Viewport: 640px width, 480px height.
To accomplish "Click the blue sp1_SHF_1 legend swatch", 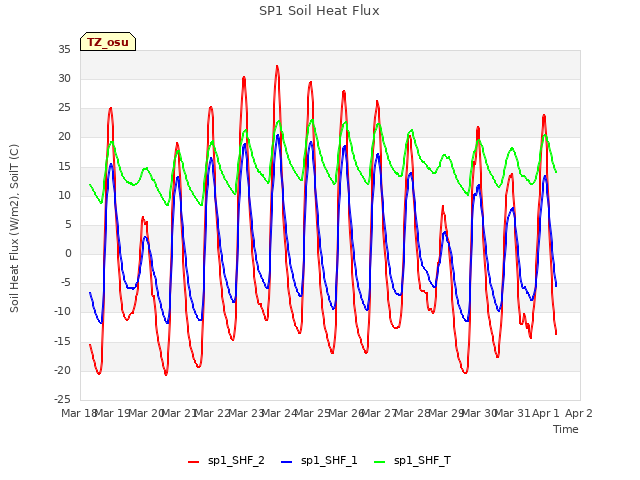I will pos(287,461).
